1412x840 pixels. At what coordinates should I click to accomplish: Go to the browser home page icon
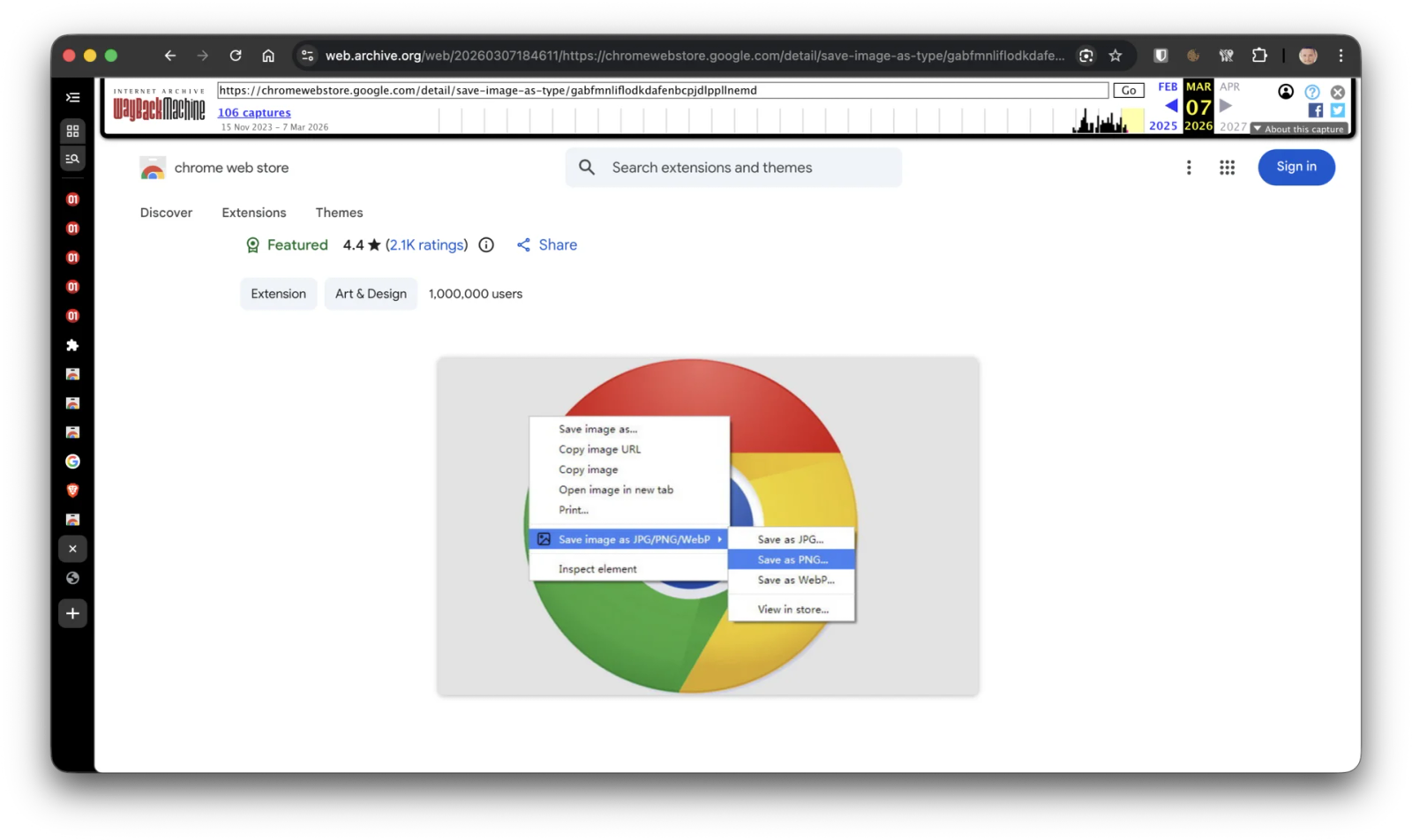tap(268, 56)
